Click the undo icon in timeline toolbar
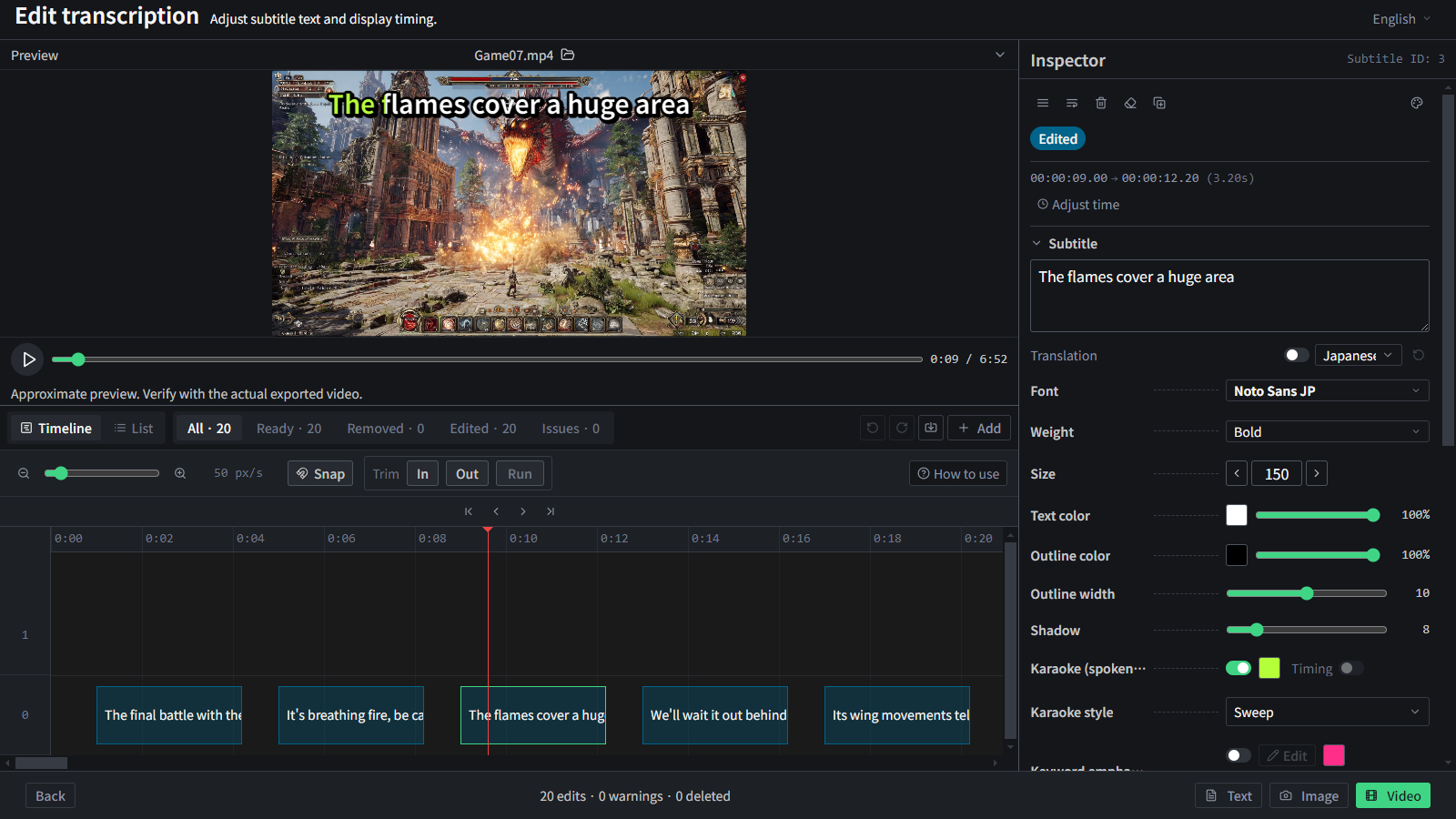 (873, 428)
